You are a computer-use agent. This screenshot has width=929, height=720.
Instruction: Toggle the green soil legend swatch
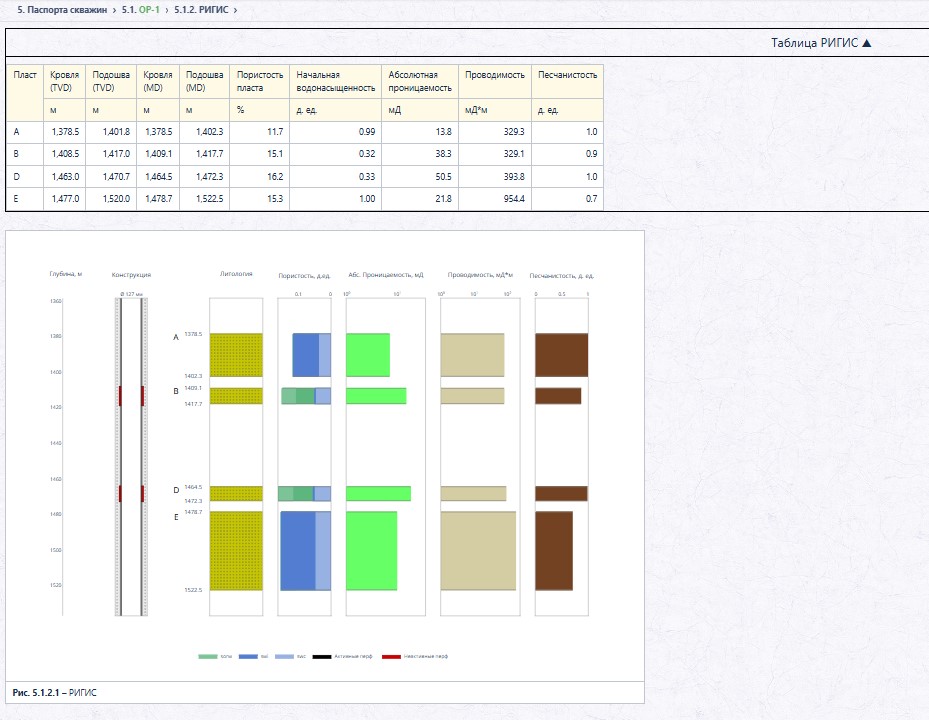207,657
